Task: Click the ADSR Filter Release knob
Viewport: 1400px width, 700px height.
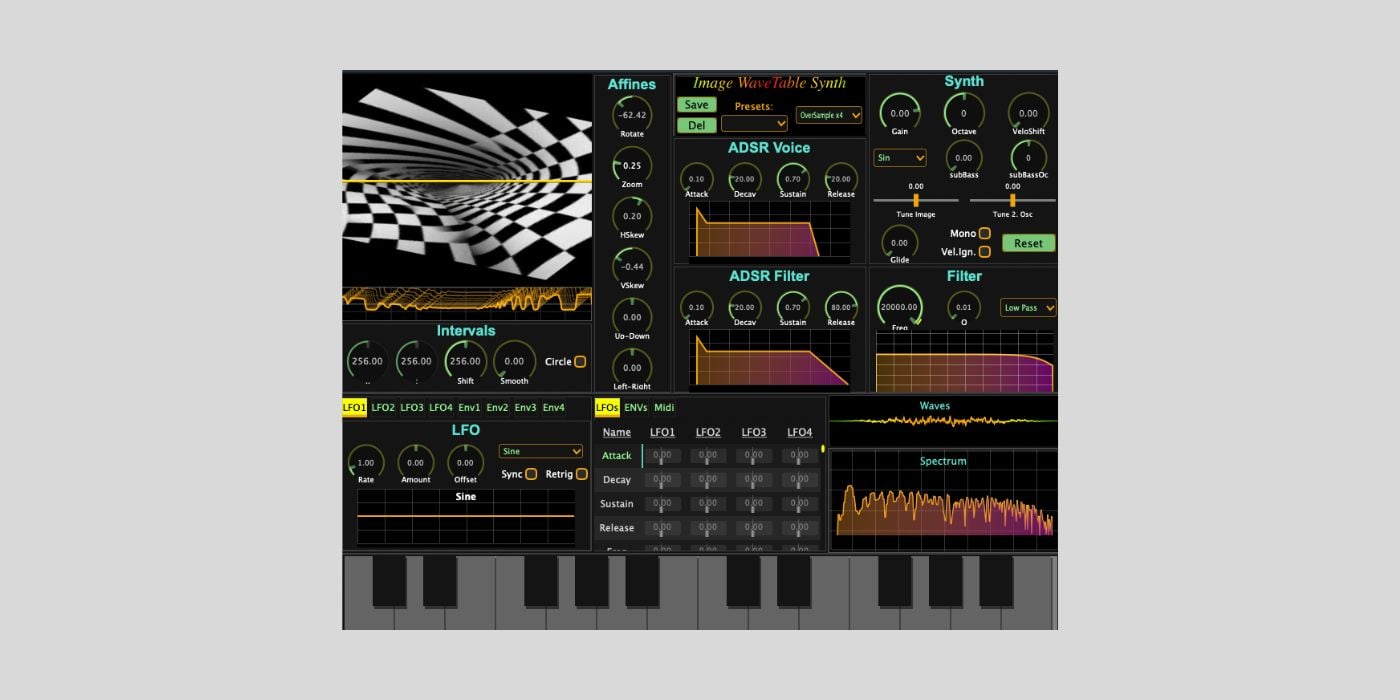Action: pos(841,307)
